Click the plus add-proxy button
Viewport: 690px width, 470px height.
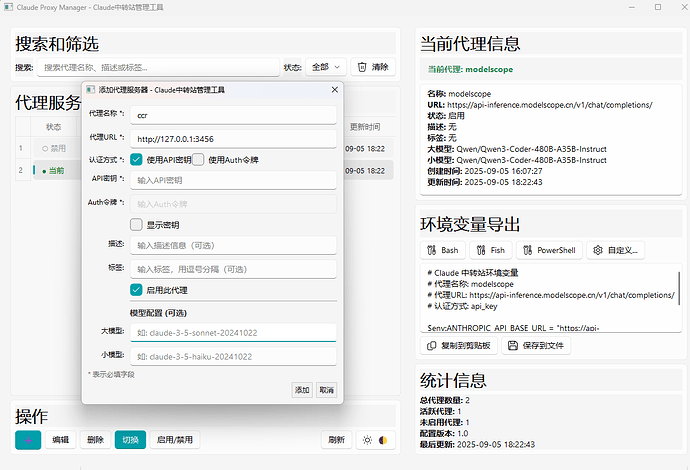click(28, 440)
